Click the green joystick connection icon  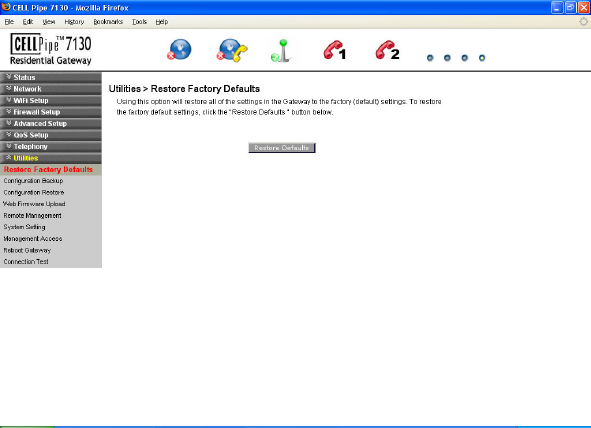281,51
